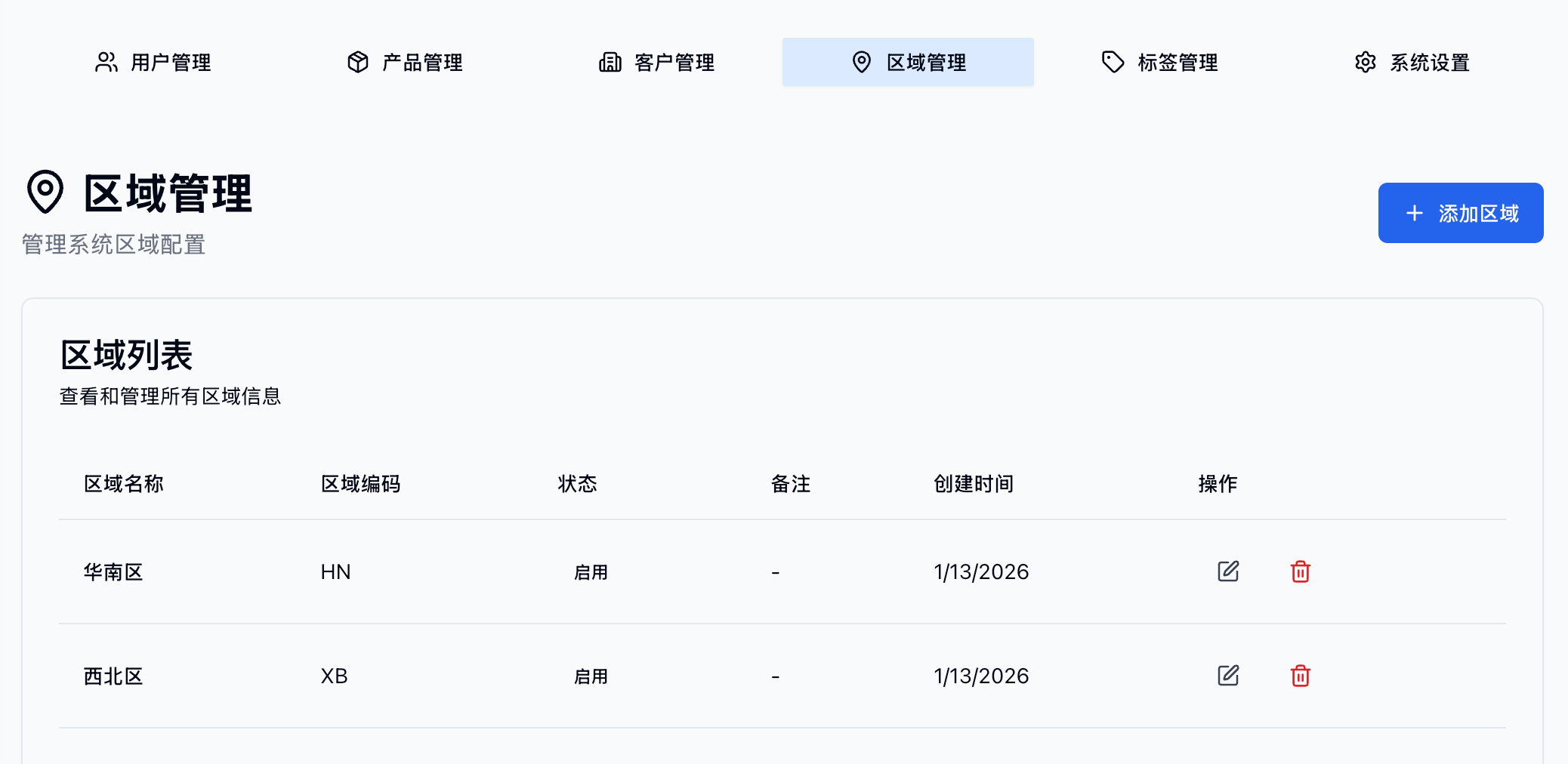The height and width of the screenshot is (764, 1568).
Task: Select the 启用 status text for 华南区
Action: pos(590,572)
